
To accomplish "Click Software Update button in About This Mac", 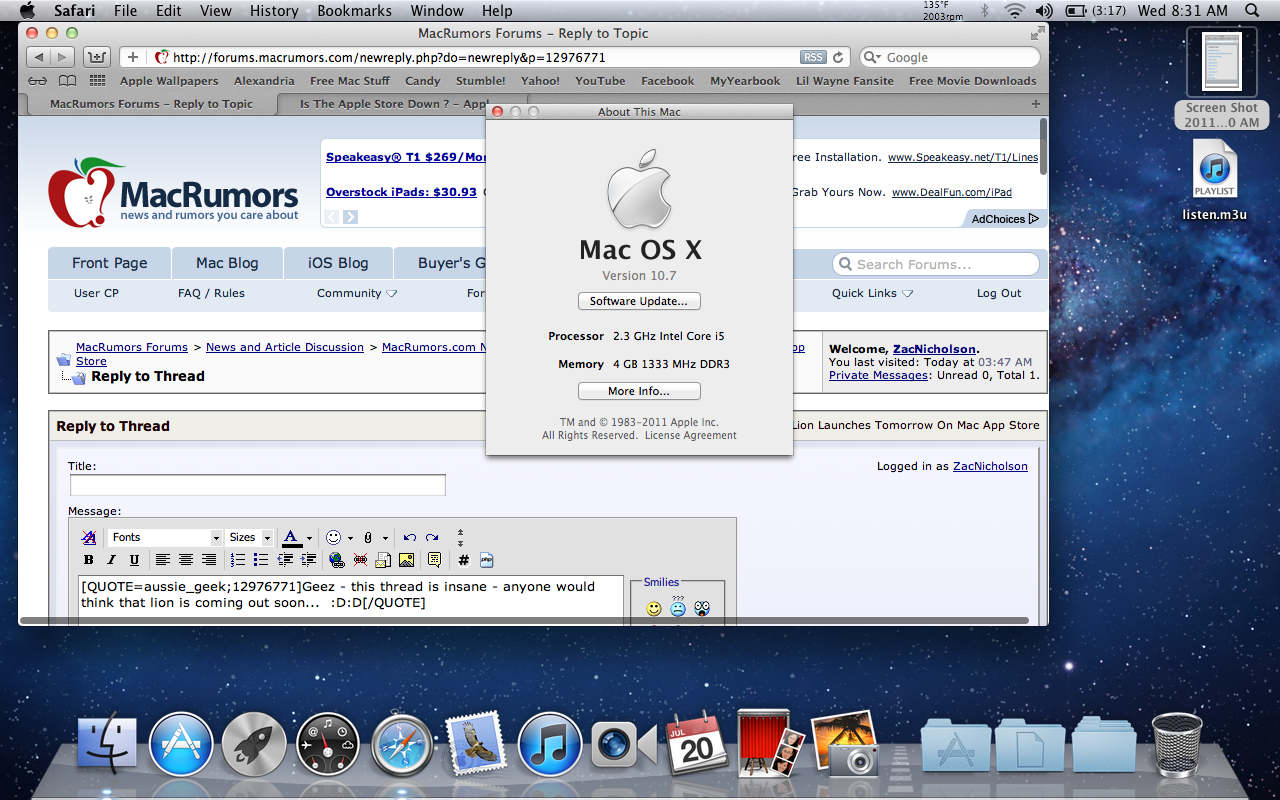I will (x=639, y=301).
